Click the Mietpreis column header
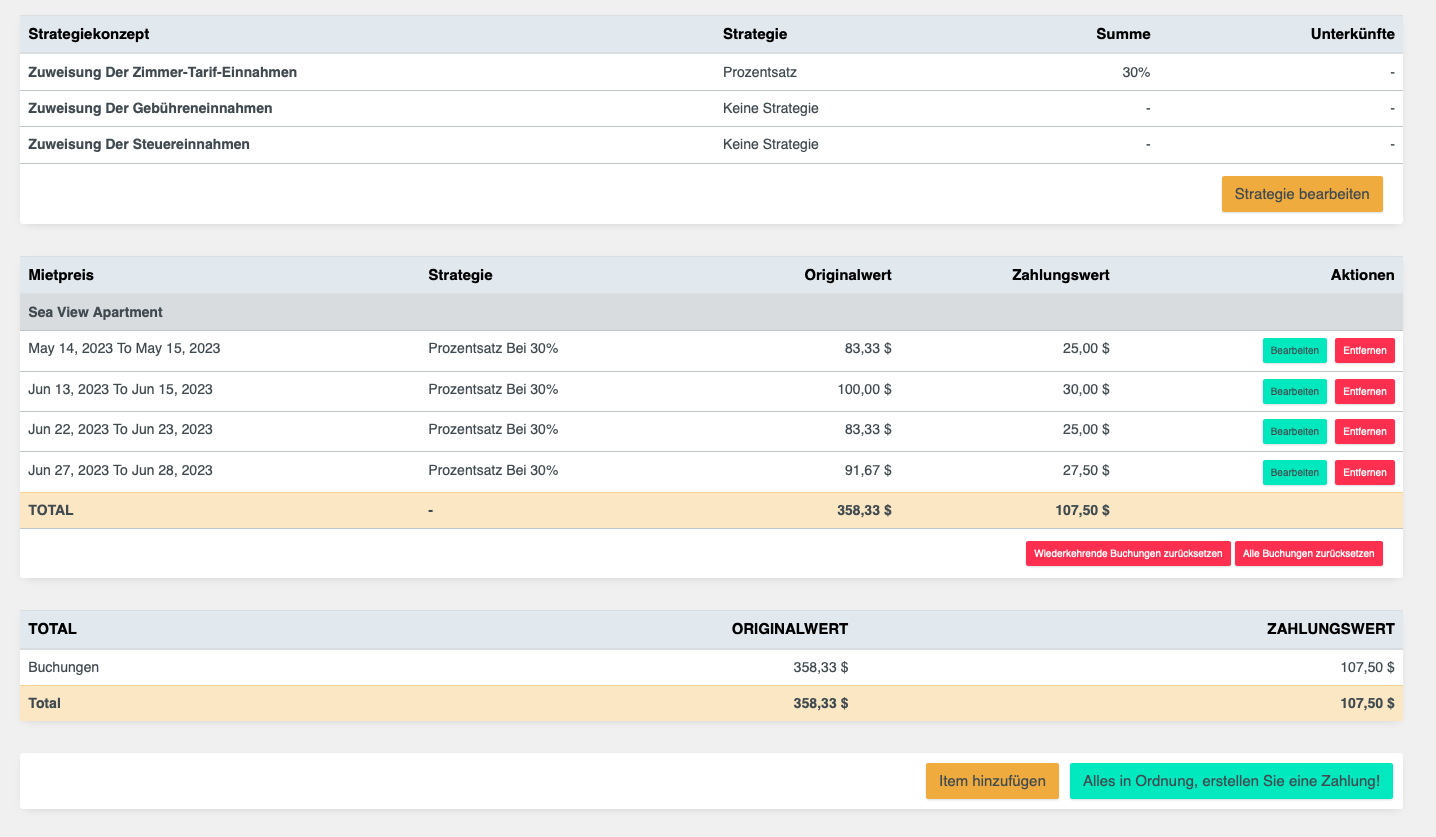Screen dimensions: 1436x837 point(61,275)
